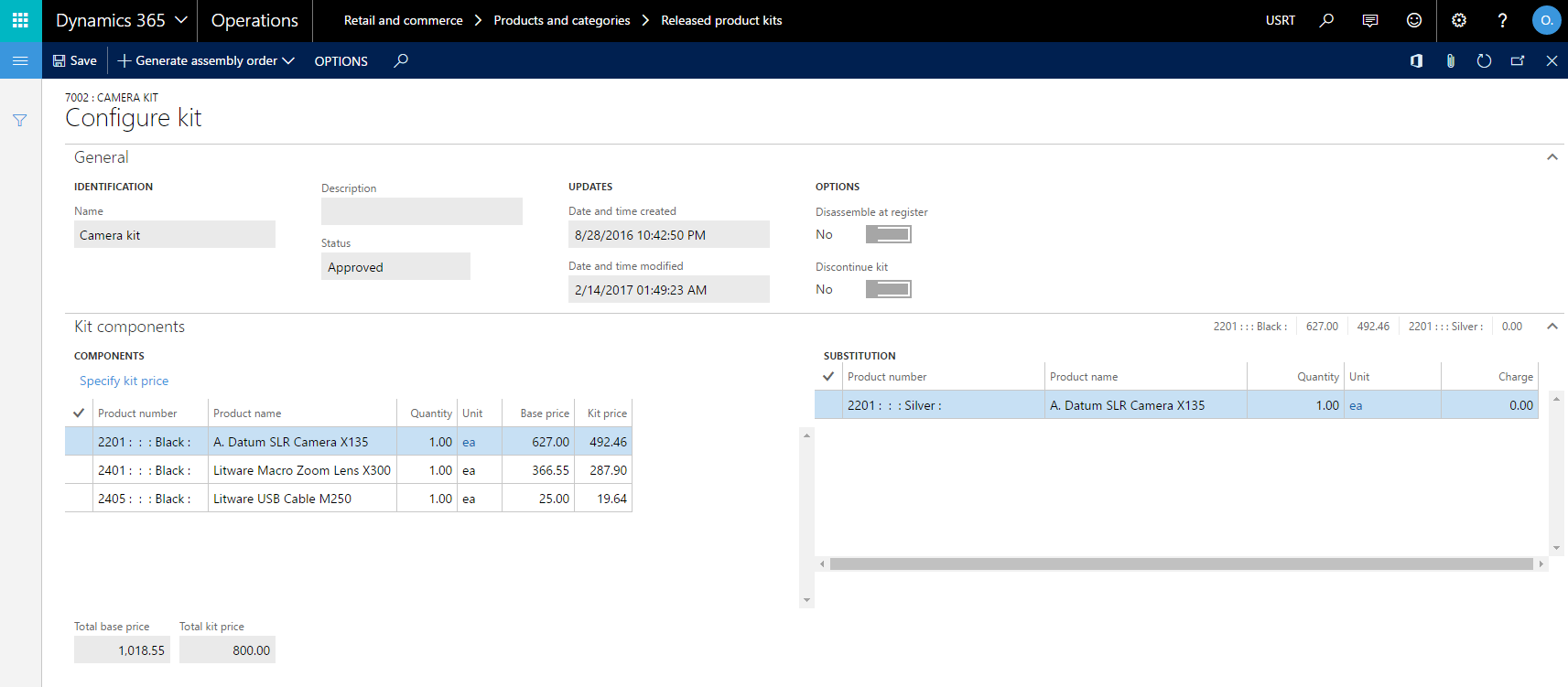The width and height of the screenshot is (1568, 687).
Task: Open the filter pane funnel icon
Action: point(20,120)
